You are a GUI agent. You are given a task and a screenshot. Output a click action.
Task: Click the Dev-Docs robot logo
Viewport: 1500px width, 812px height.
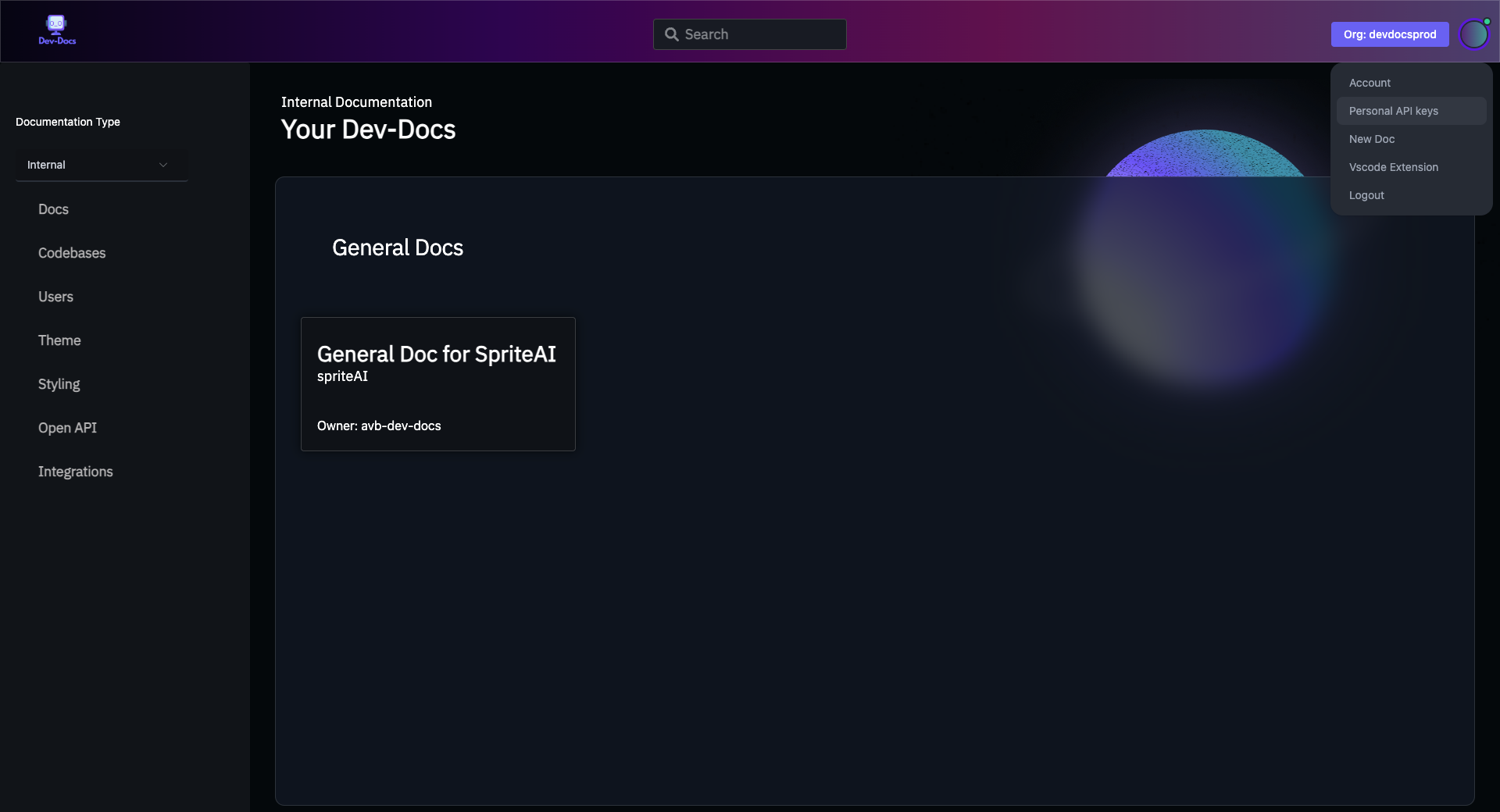(x=57, y=30)
